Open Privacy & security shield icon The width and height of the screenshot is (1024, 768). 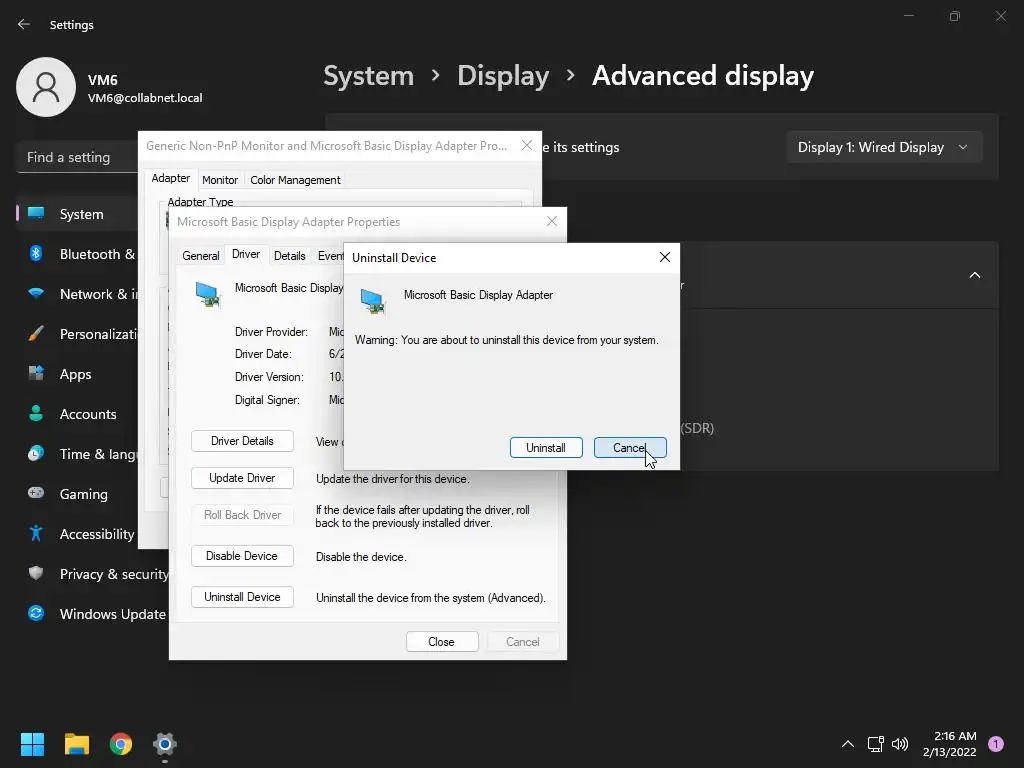[x=36, y=573]
